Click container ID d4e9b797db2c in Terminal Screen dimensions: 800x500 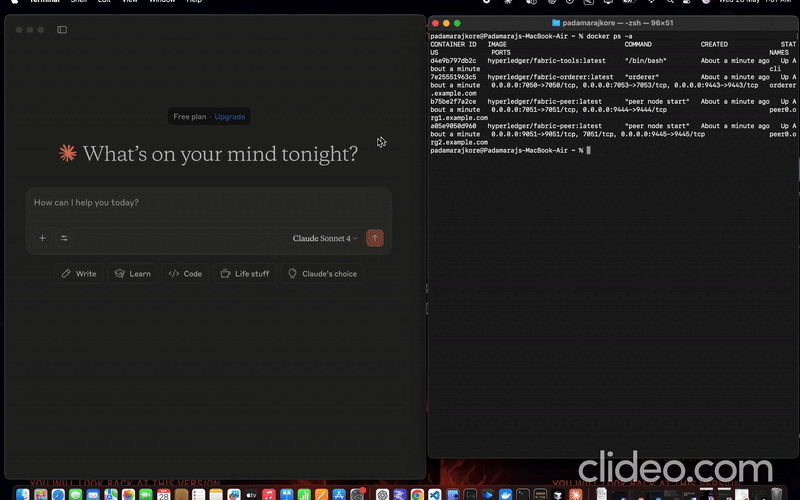(453, 61)
